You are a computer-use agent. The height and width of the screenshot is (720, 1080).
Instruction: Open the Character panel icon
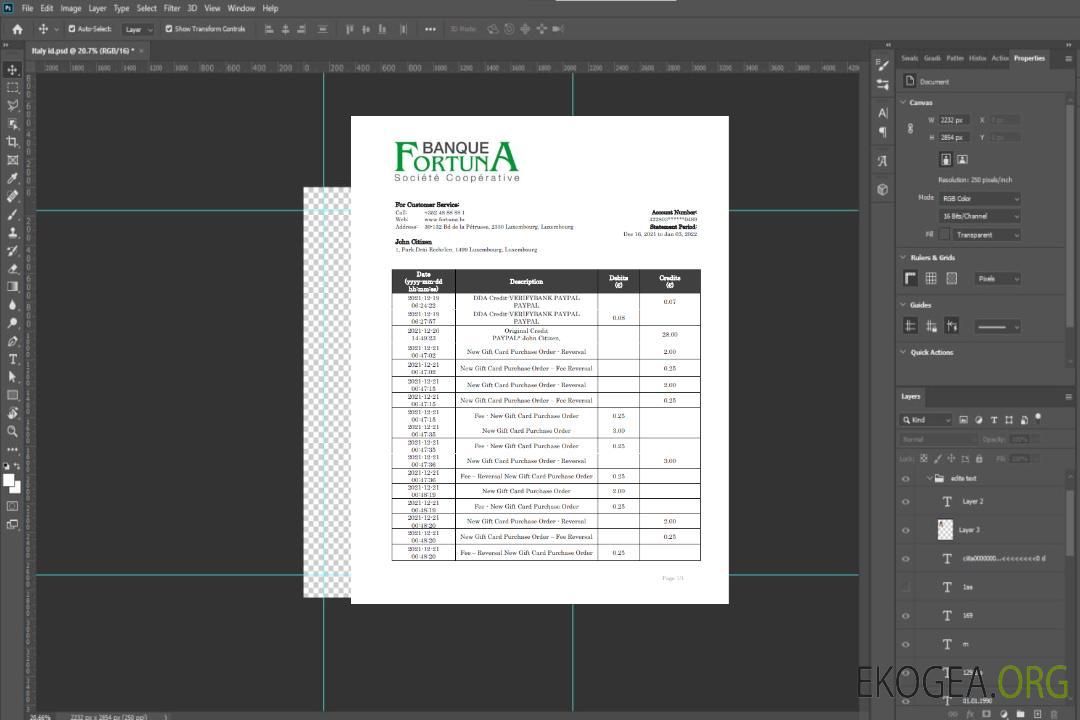point(882,113)
